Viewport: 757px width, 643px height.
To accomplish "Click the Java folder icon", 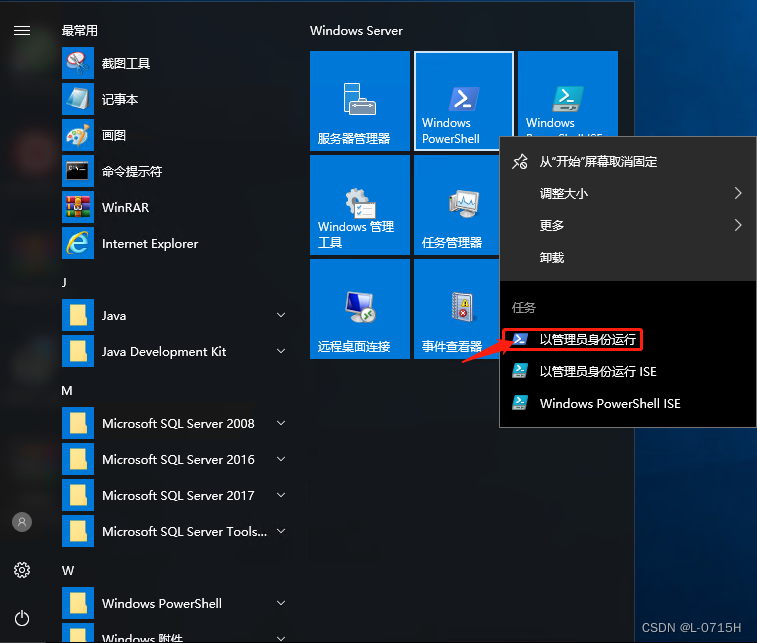I will [x=78, y=315].
